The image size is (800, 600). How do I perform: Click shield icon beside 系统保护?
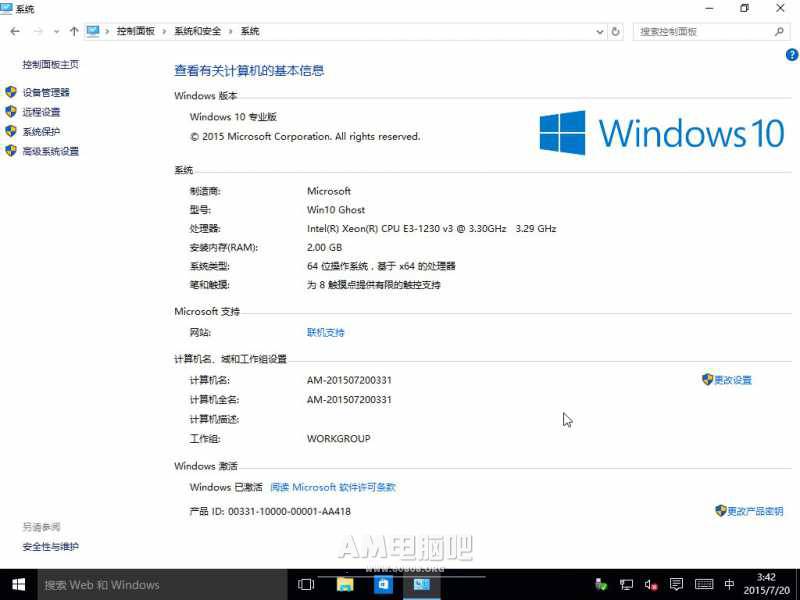11,131
